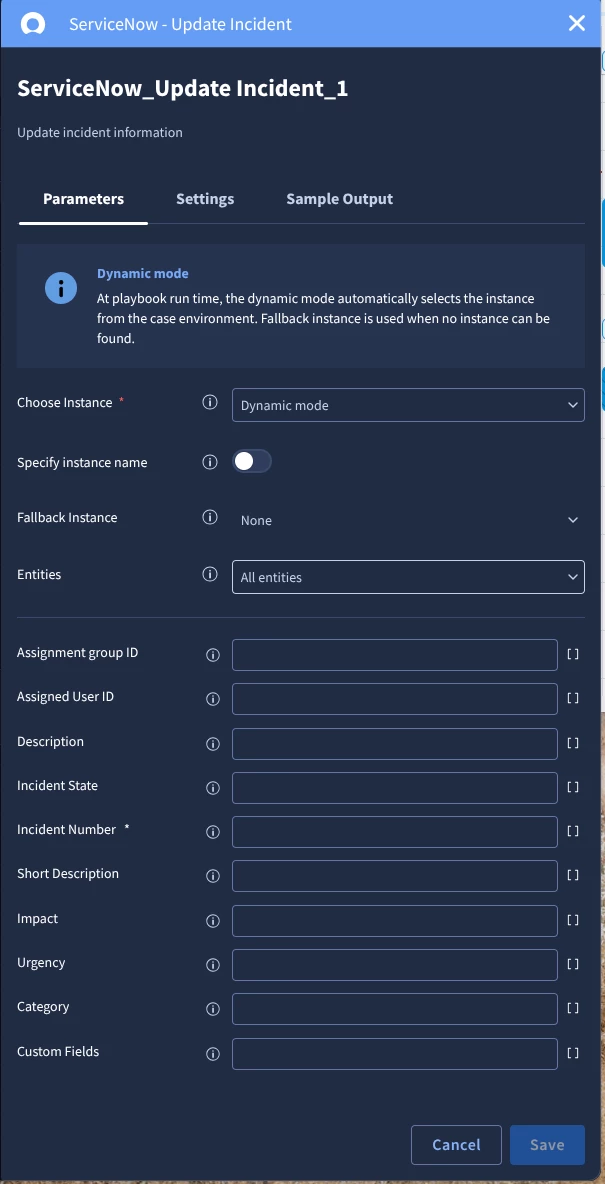
Task: Focus the Urgency input field
Action: pyautogui.click(x=394, y=965)
